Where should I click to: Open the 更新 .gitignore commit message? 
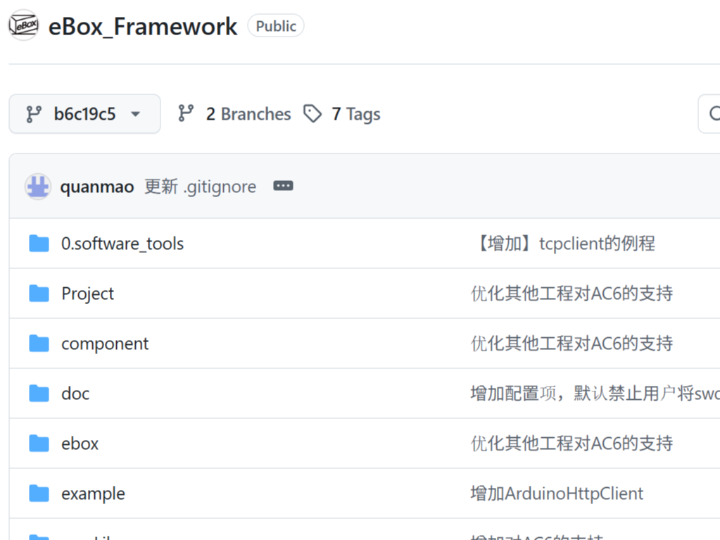200,187
